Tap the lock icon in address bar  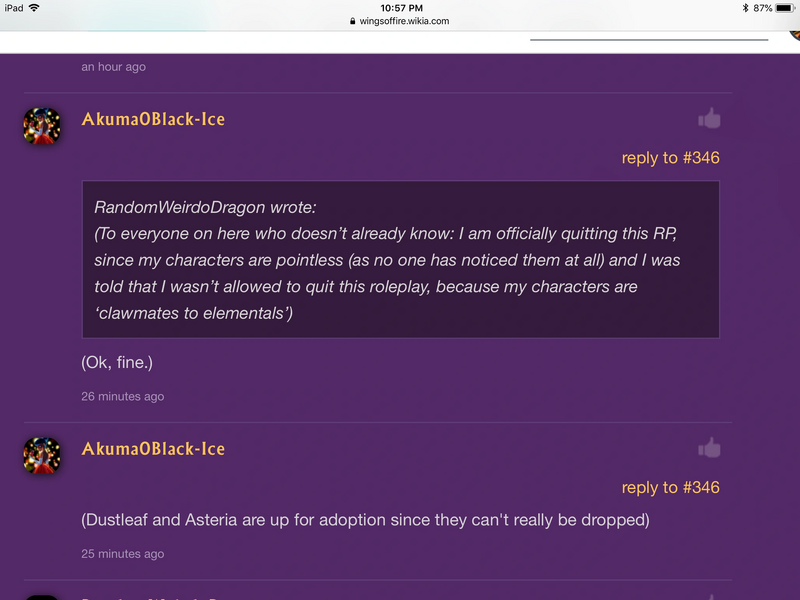pos(352,21)
